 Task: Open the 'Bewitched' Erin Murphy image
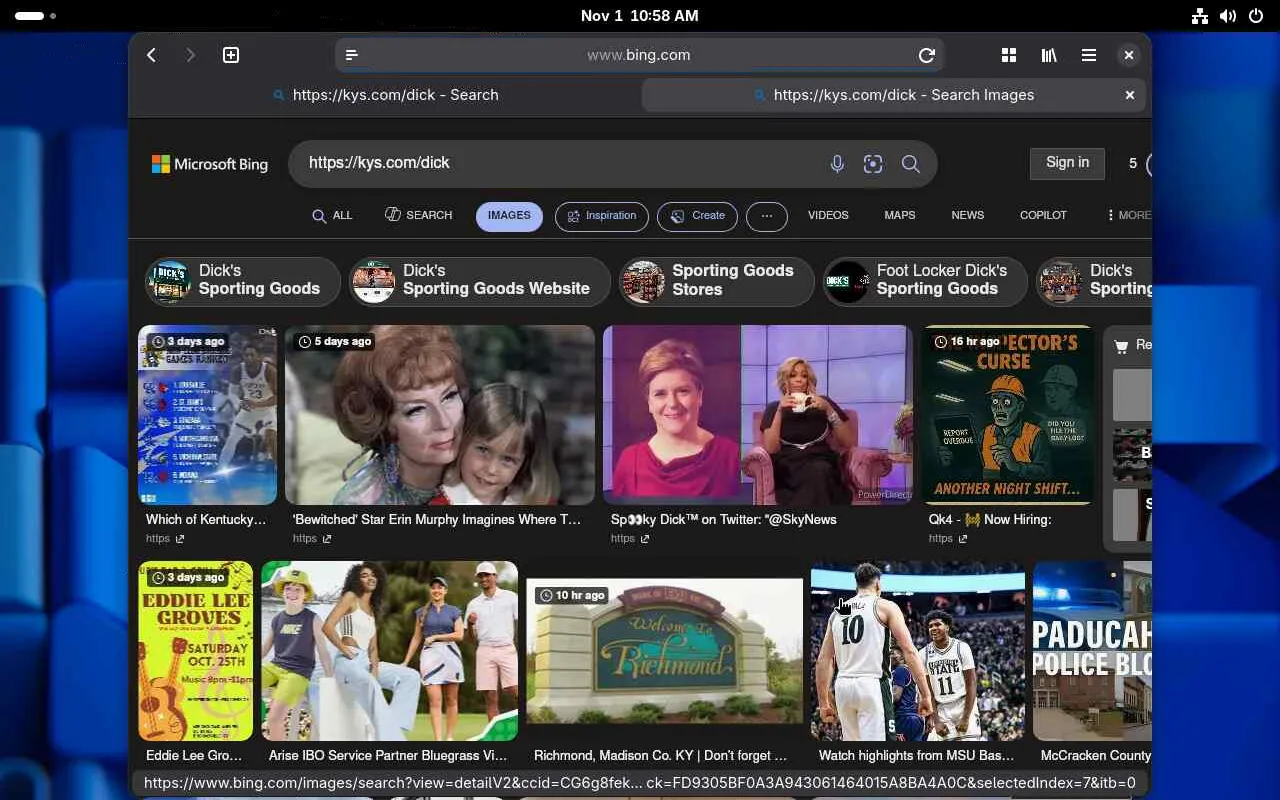440,415
